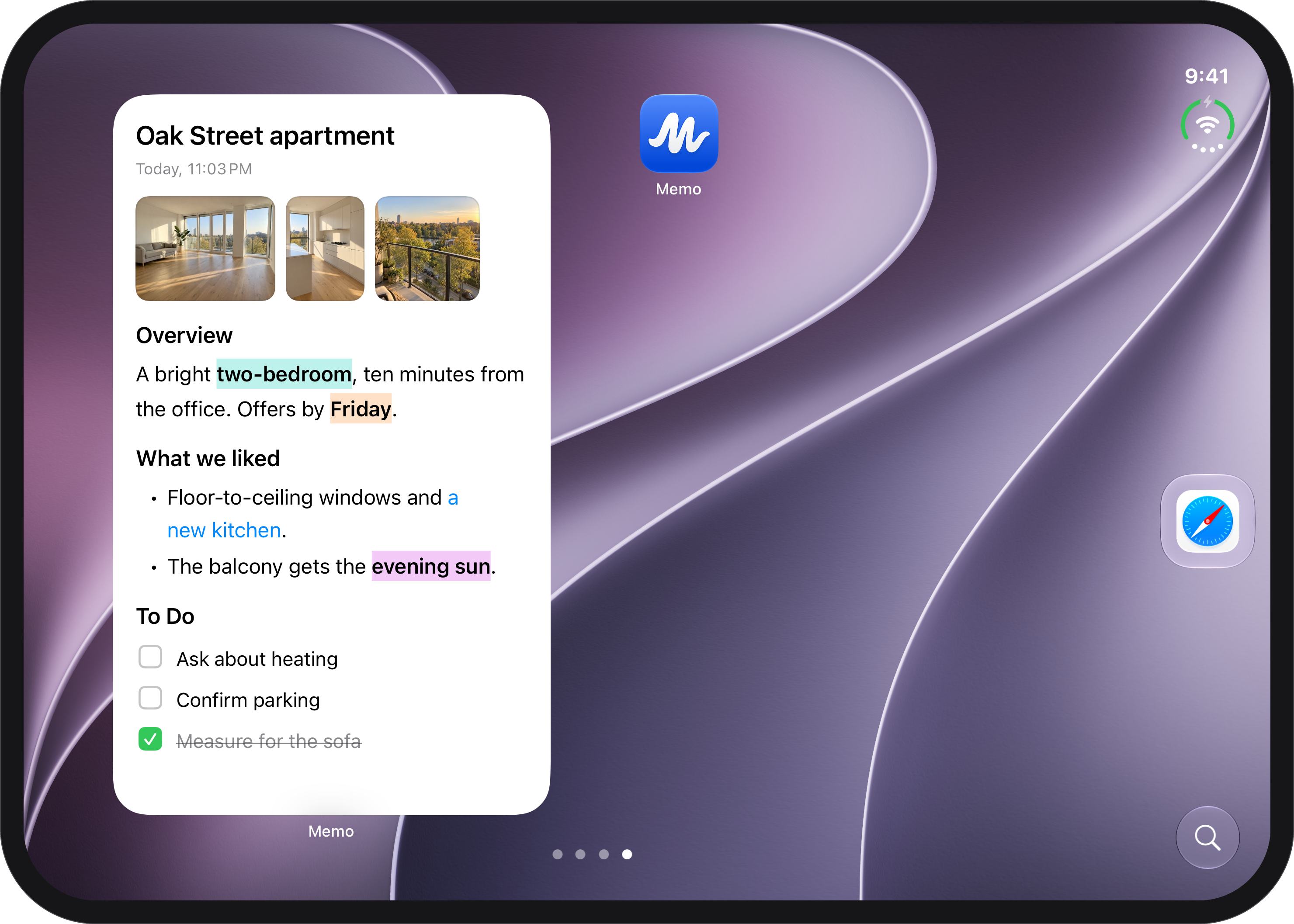Open the living room photo thumbnail
The image size is (1294, 924).
(205, 249)
